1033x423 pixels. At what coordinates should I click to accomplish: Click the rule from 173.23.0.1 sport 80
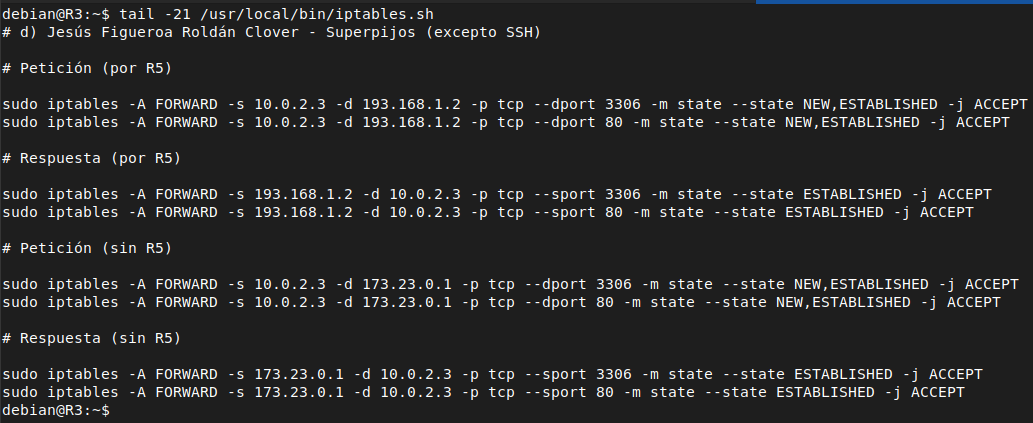click(483, 392)
